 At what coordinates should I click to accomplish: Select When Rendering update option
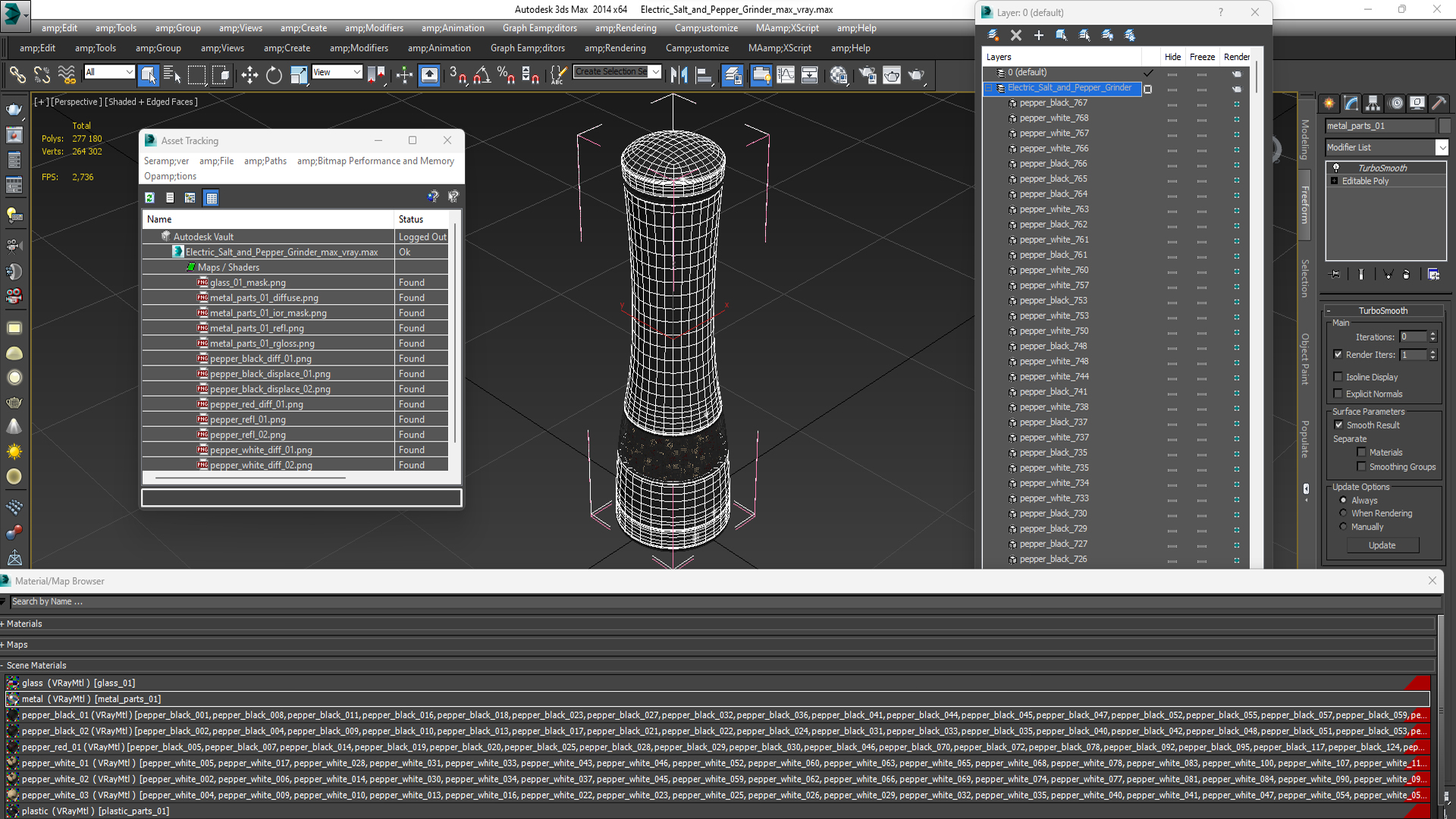(1343, 513)
